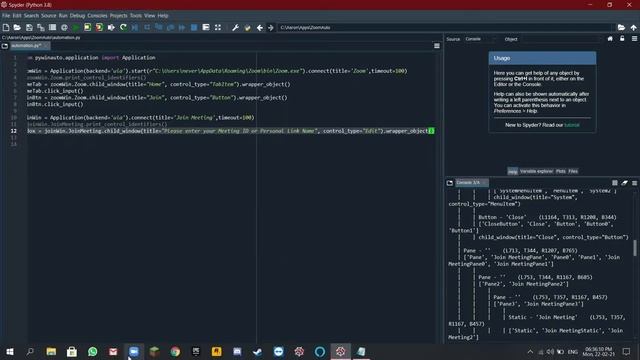This screenshot has width=640, height=360.
Task: Change to the parent directory
Action: point(633,27)
